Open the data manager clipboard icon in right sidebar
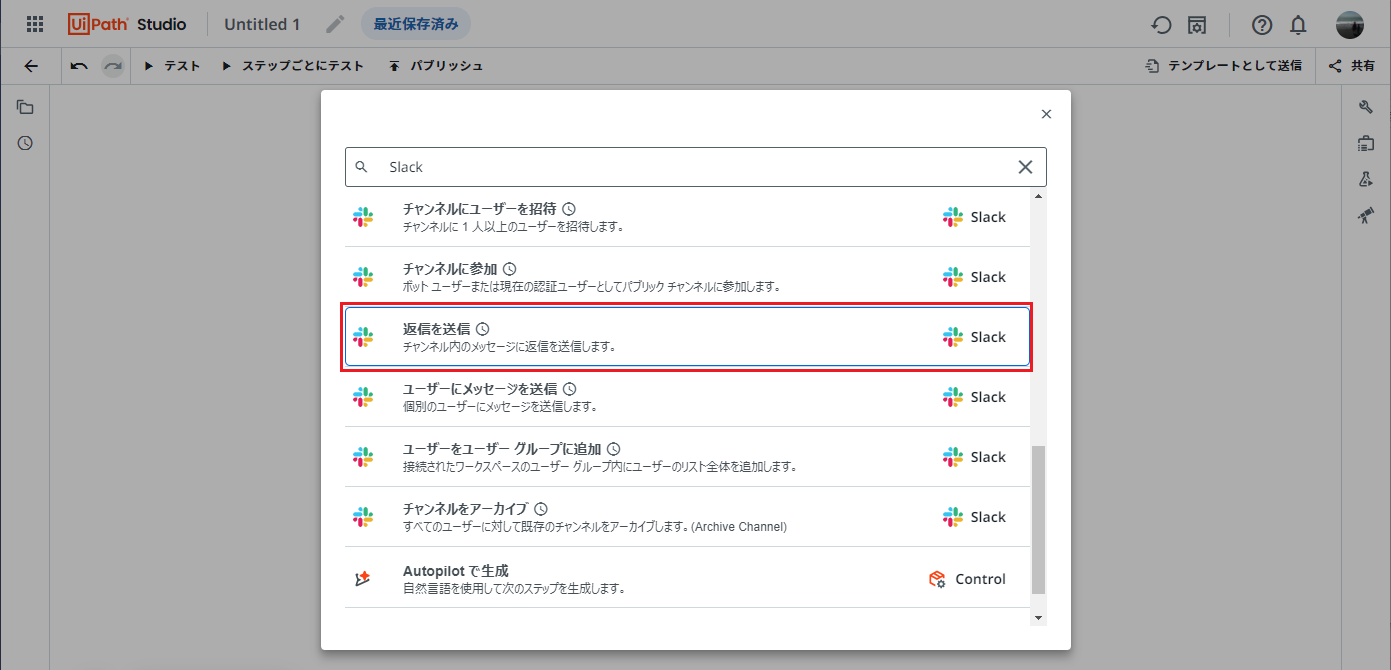The width and height of the screenshot is (1391, 670). (1366, 143)
